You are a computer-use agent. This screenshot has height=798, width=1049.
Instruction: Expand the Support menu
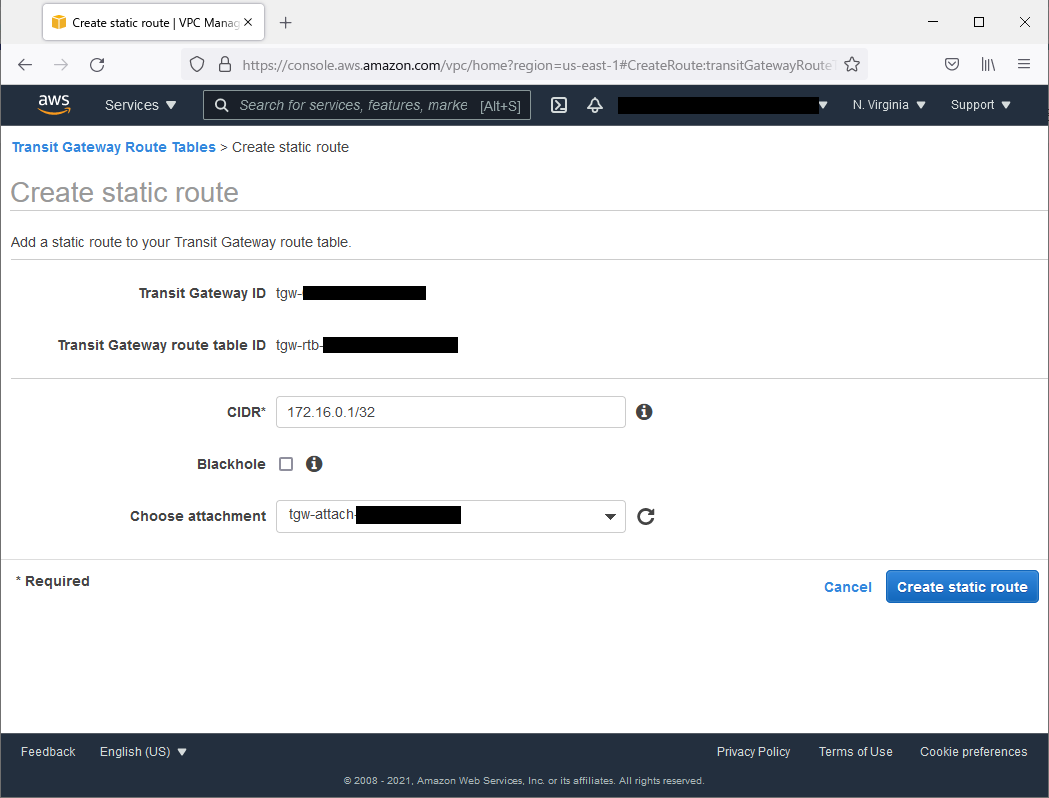(x=980, y=105)
